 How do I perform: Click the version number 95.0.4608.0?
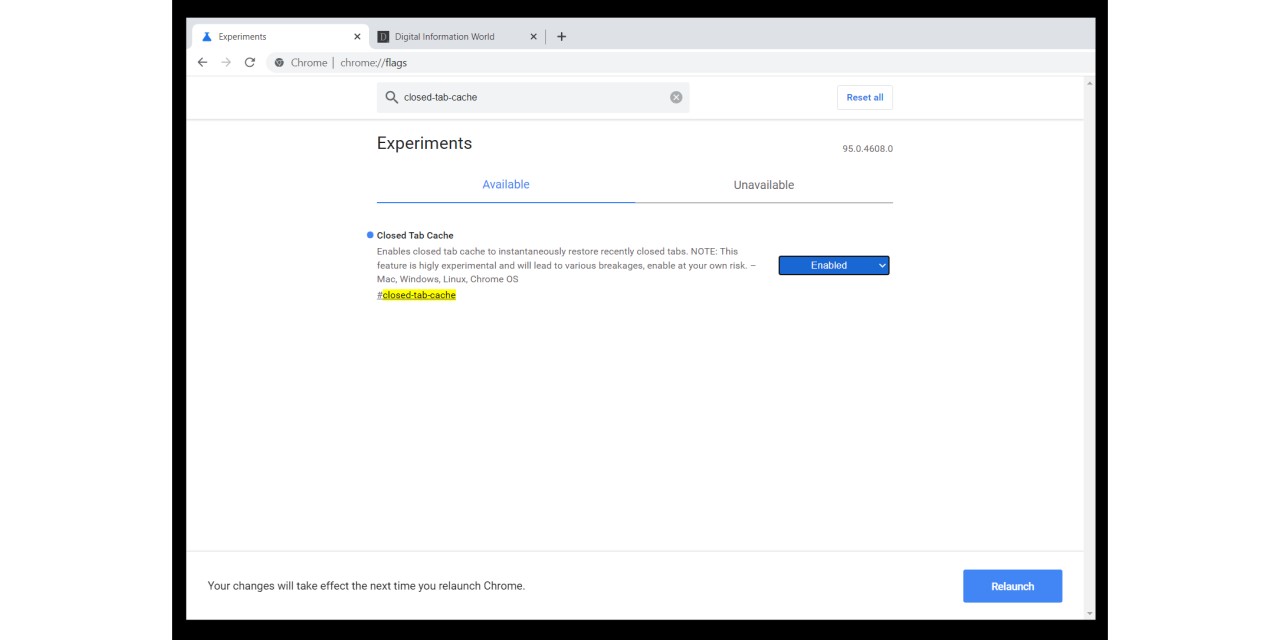[867, 149]
